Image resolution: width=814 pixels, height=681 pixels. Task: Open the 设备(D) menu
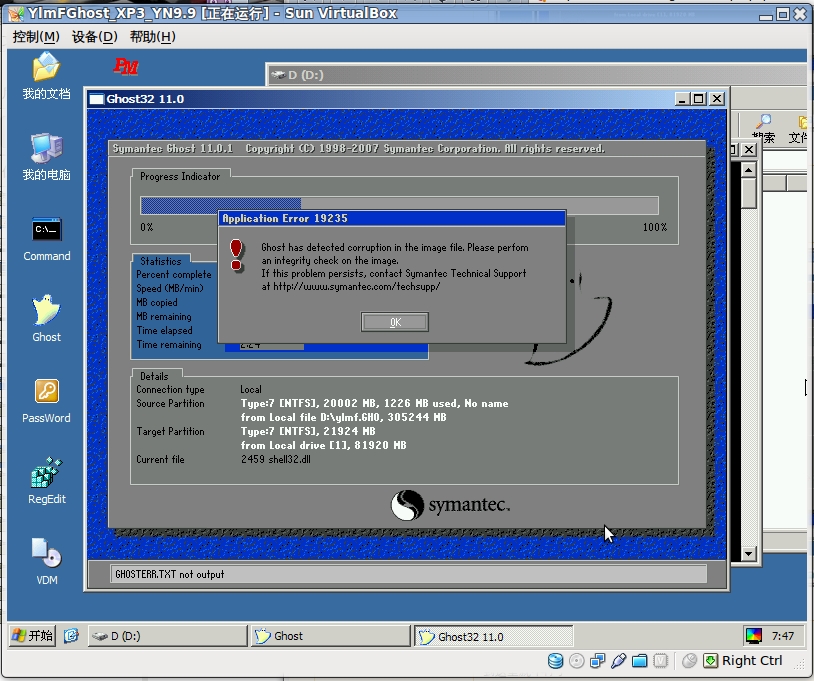coord(94,37)
